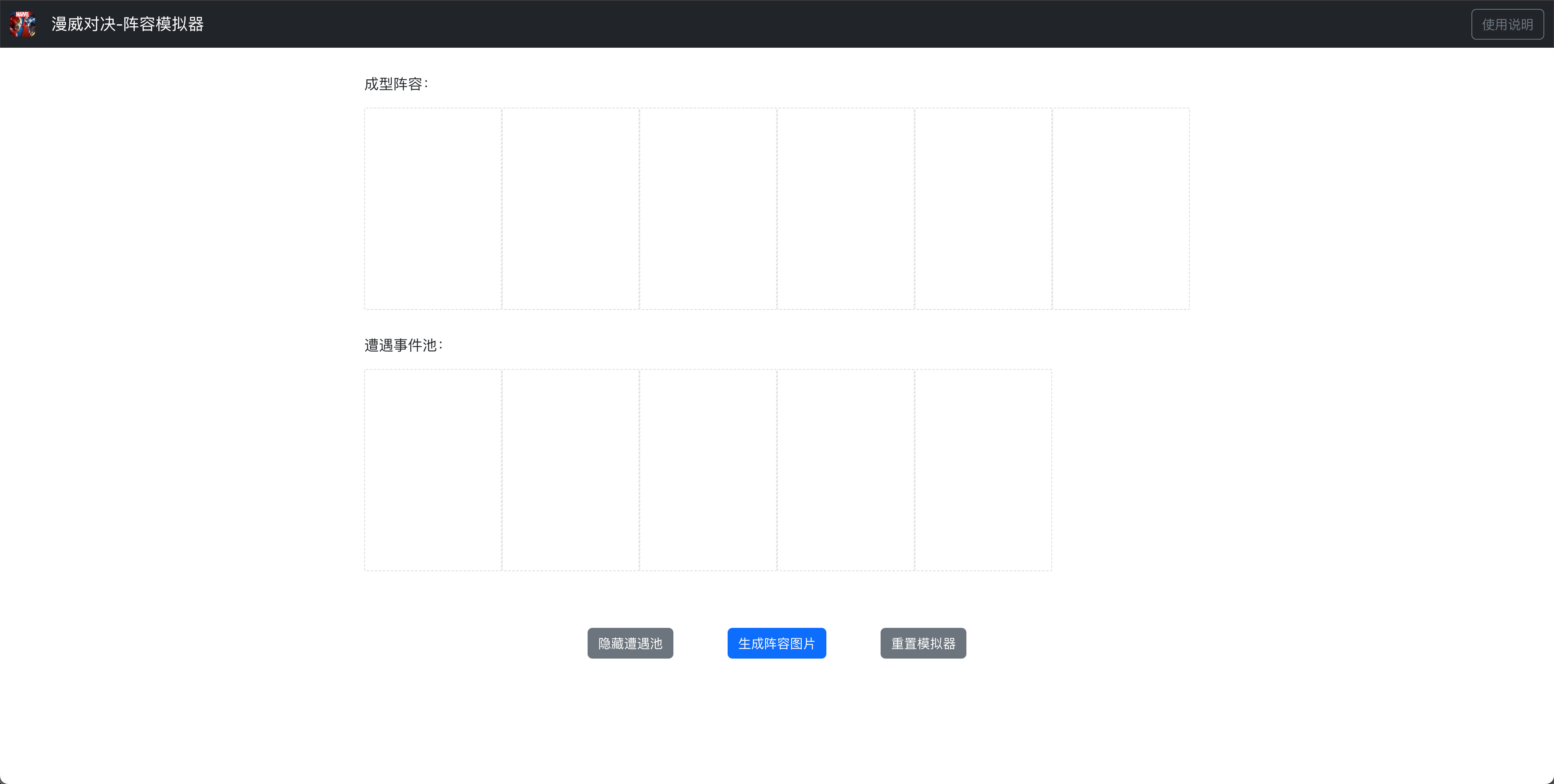The height and width of the screenshot is (784, 1554).
Task: Click the Marvel app logo icon
Action: [x=22, y=24]
